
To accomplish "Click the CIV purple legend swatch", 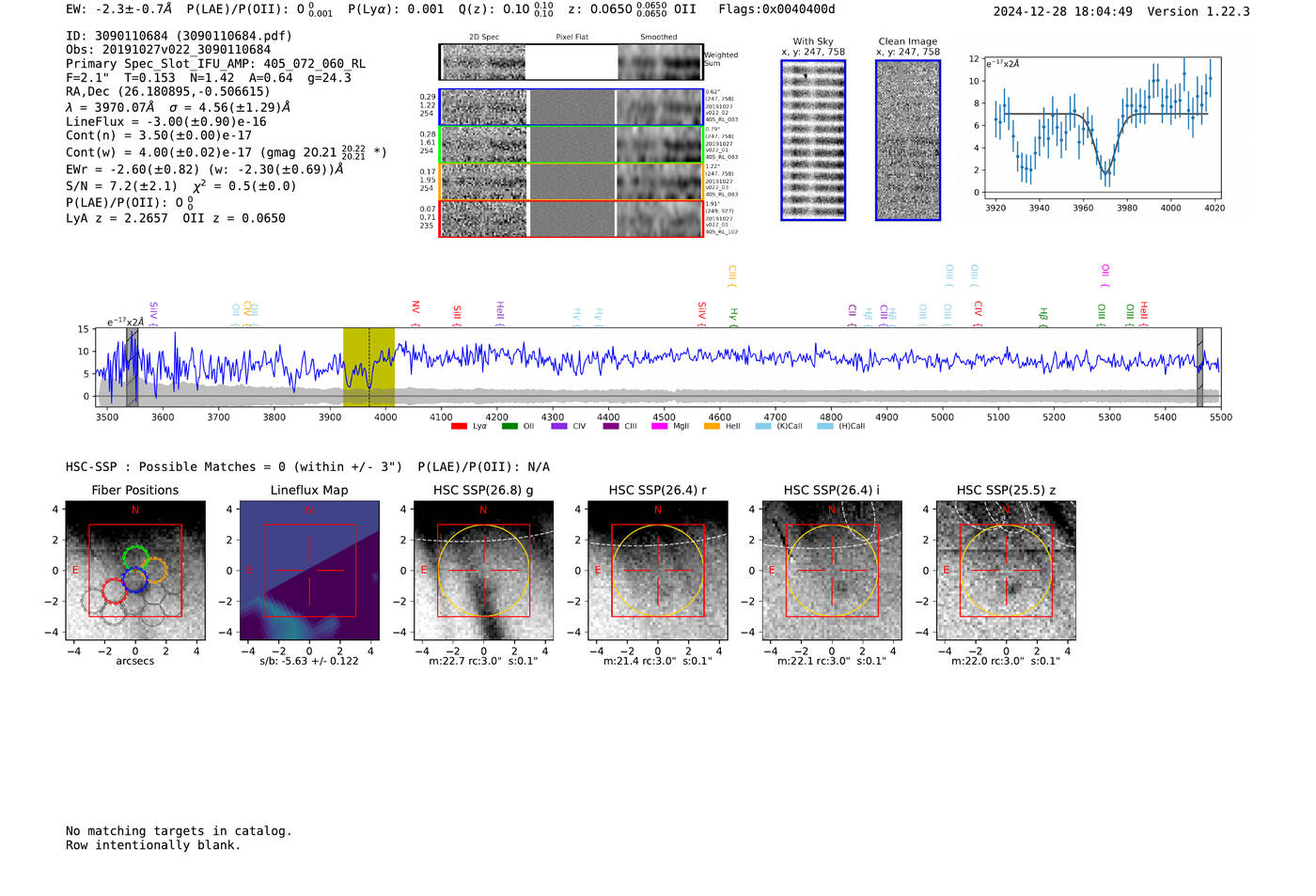I will pyautogui.click(x=559, y=427).
